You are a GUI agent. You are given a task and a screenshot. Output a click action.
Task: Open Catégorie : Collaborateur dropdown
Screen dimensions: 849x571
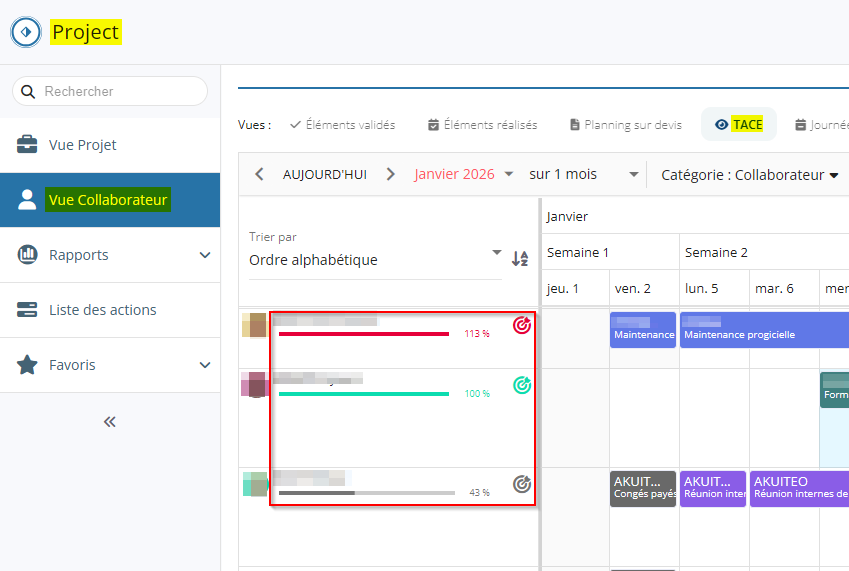tap(749, 175)
